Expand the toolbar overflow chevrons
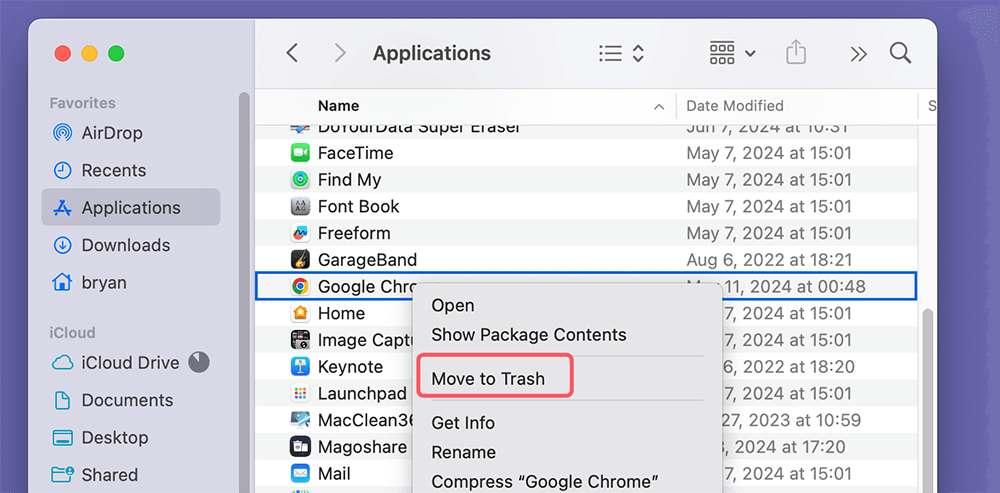 click(858, 54)
